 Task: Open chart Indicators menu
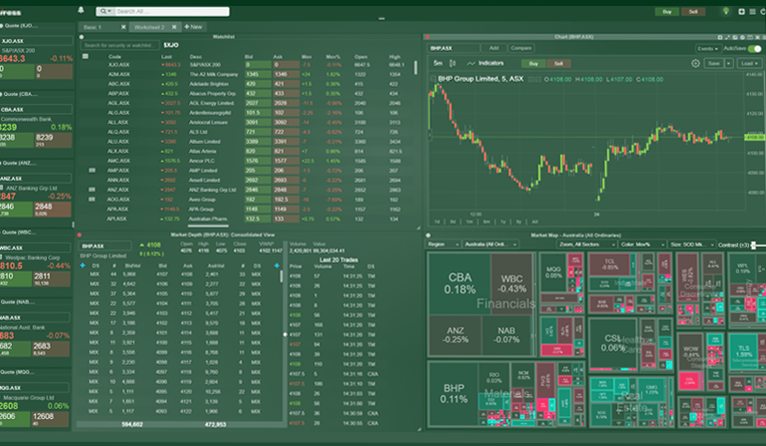[x=485, y=64]
